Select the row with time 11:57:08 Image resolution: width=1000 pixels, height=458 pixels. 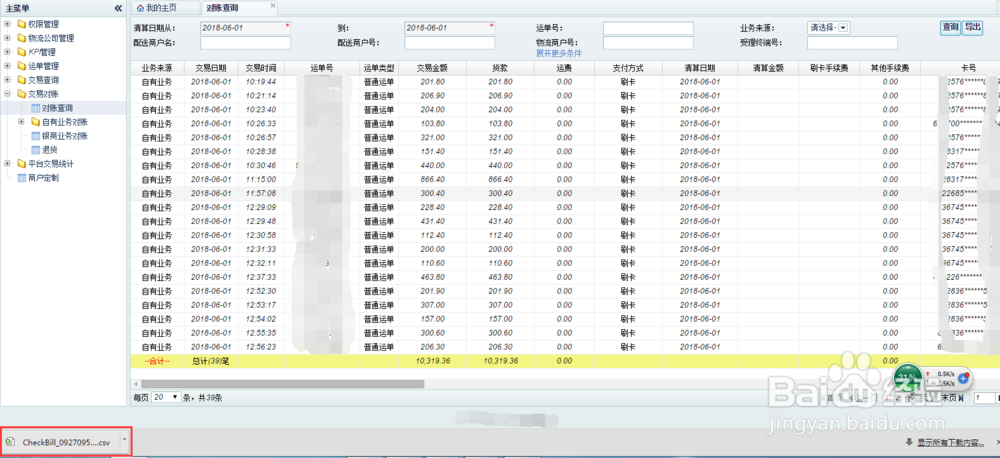point(565,193)
